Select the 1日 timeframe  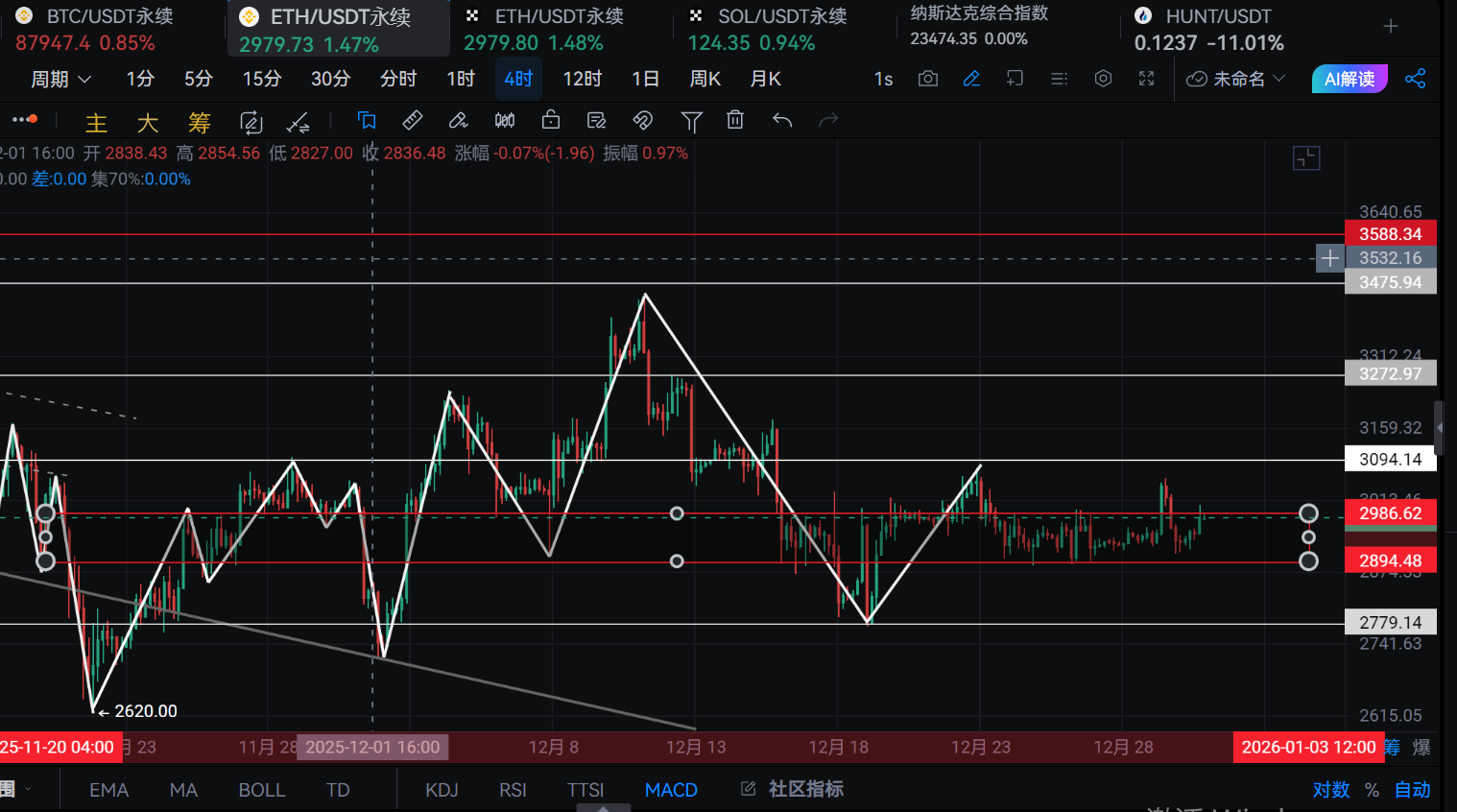645,79
